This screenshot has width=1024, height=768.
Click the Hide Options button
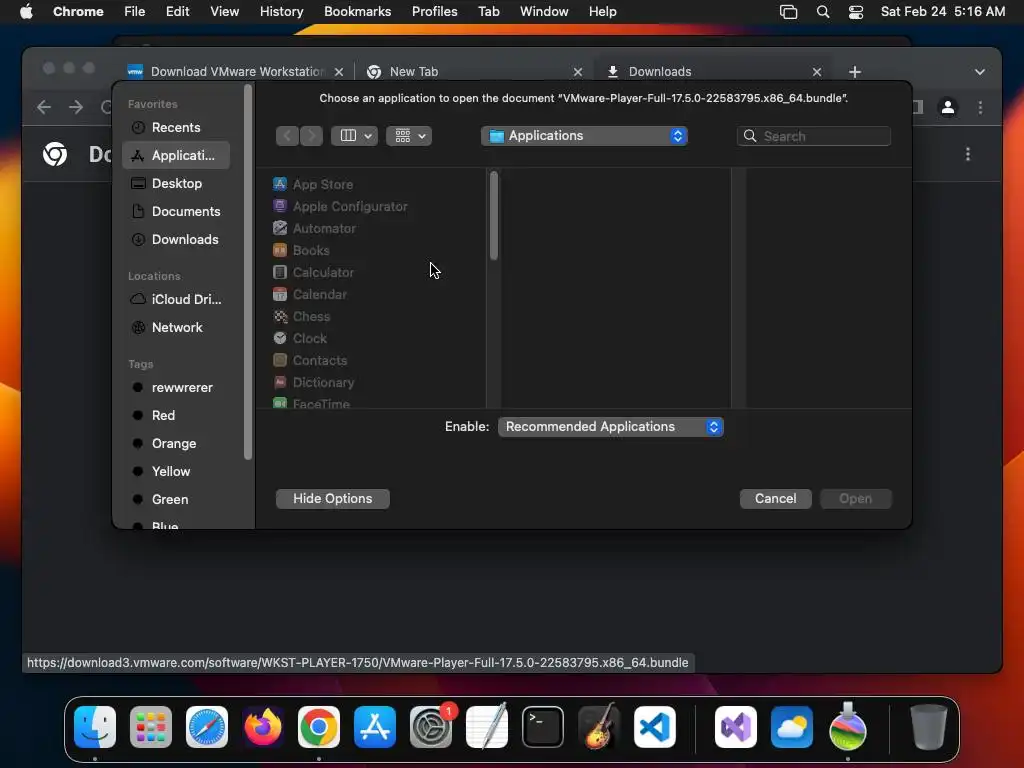332,499
